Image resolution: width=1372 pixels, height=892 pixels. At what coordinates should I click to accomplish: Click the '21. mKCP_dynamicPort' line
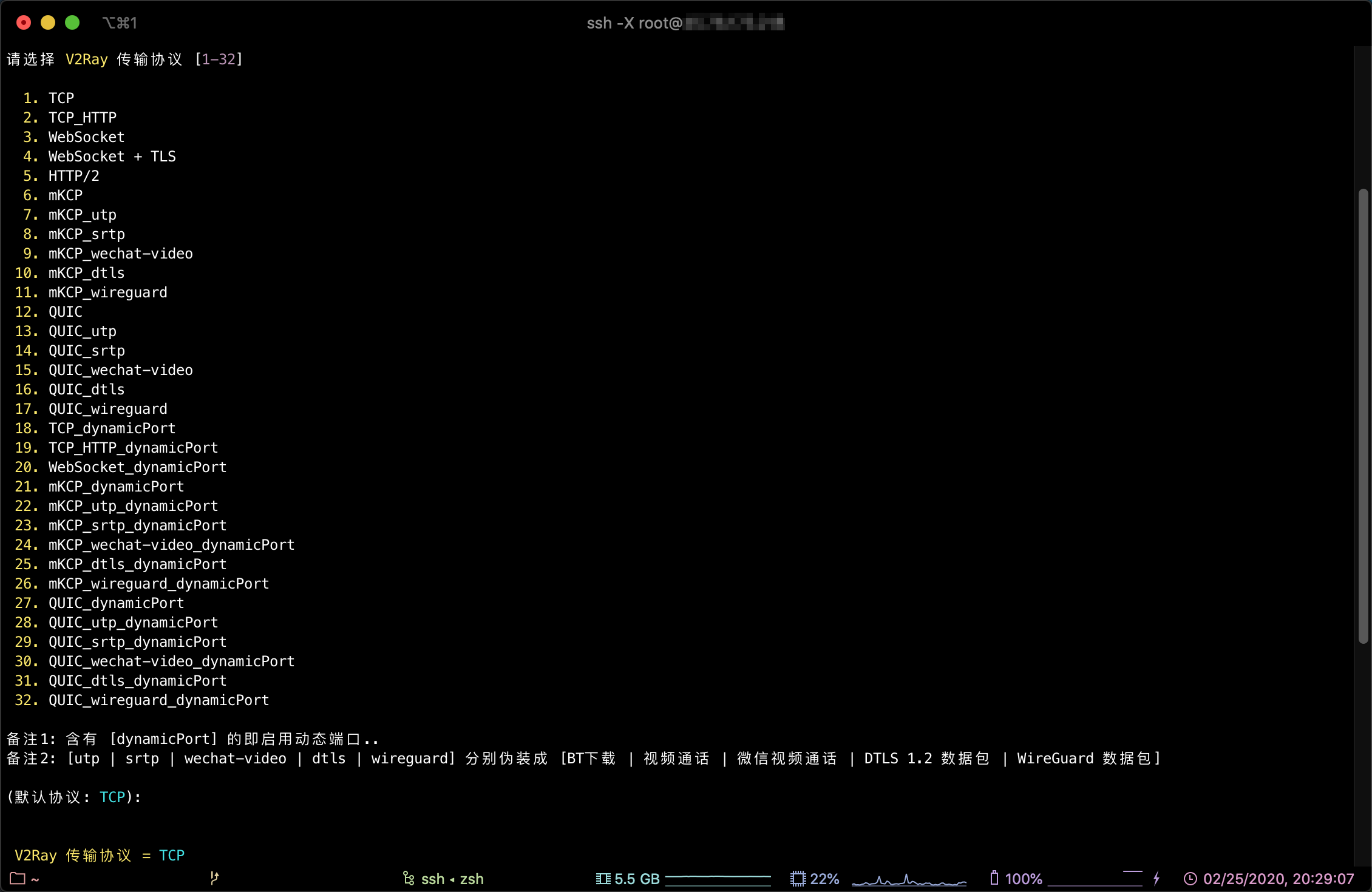(100, 487)
